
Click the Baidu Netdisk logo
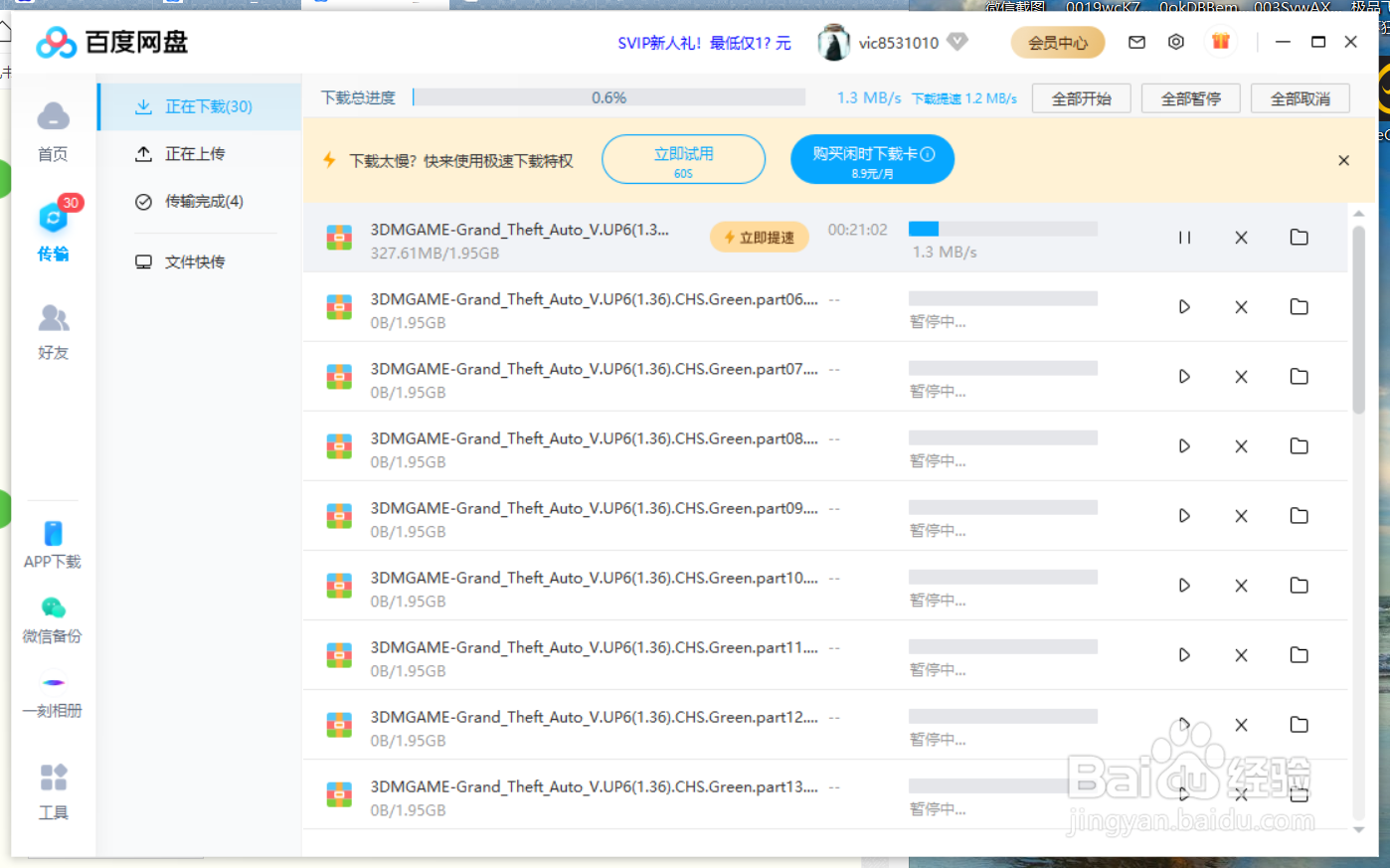tap(112, 42)
